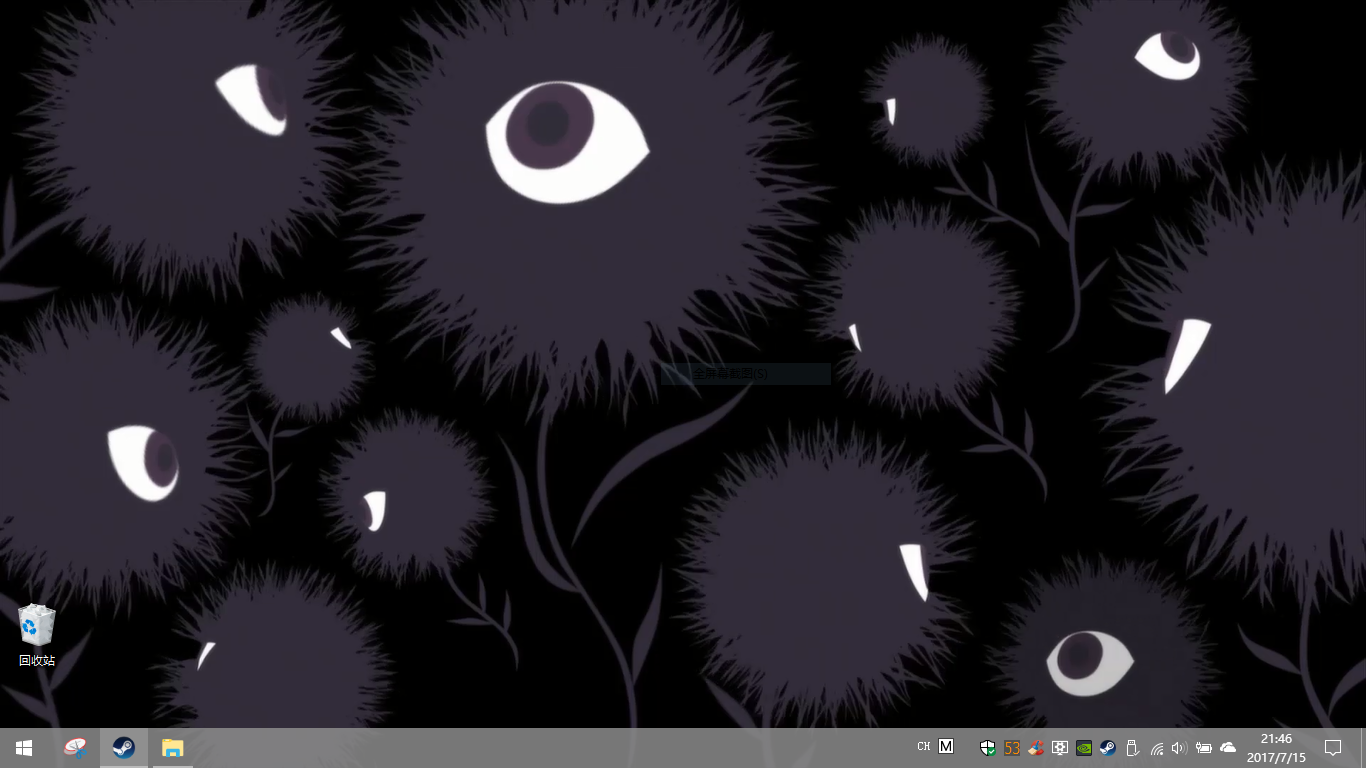1366x768 pixels.
Task: Open the Windows Start menu
Action: coord(24,747)
